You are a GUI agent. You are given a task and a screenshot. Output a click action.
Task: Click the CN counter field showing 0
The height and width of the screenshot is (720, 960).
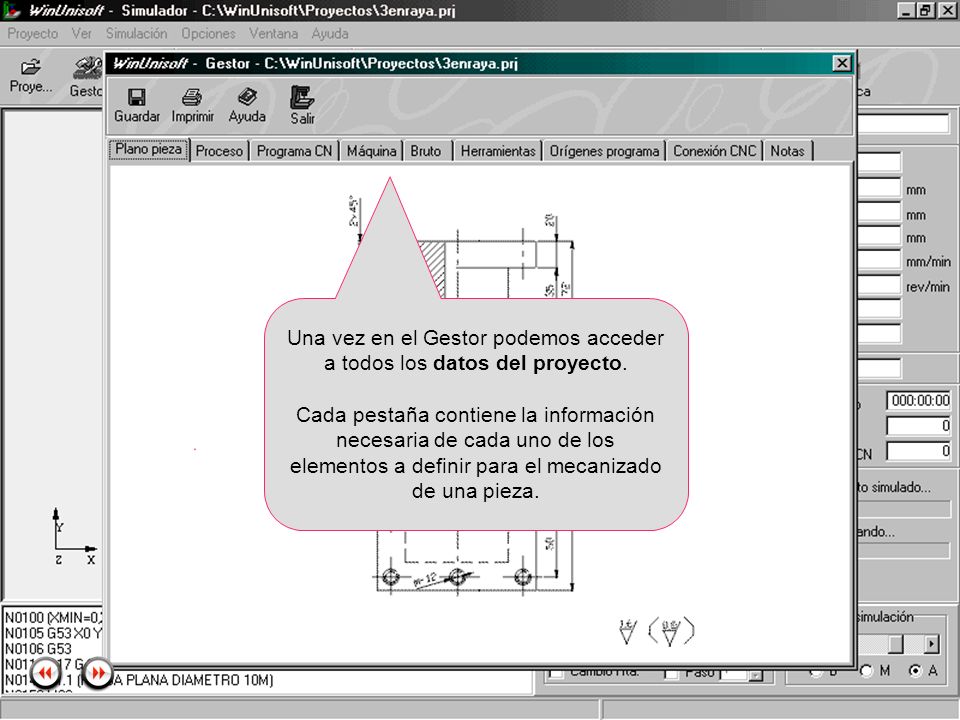pos(919,452)
